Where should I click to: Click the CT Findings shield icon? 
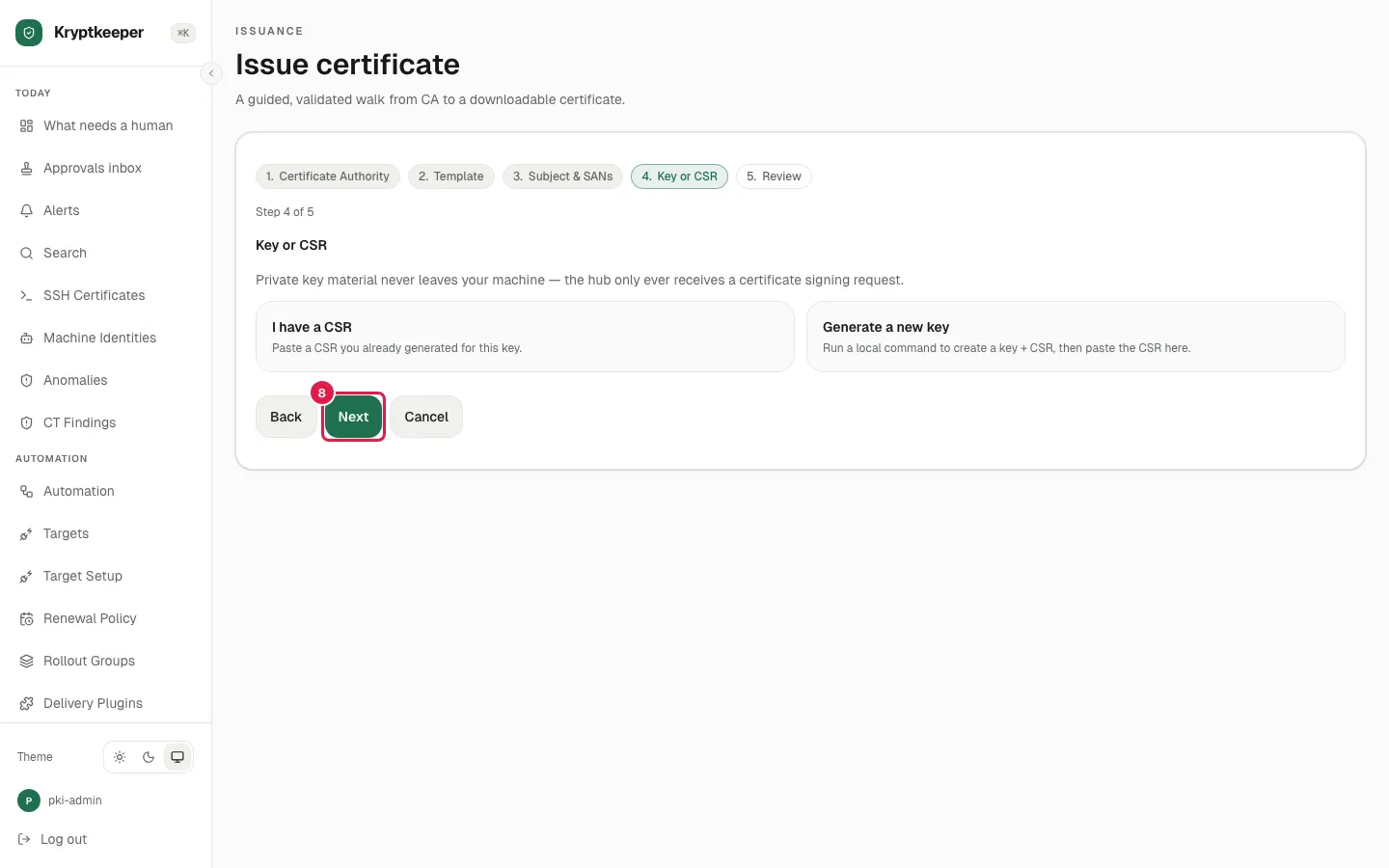pyautogui.click(x=27, y=423)
